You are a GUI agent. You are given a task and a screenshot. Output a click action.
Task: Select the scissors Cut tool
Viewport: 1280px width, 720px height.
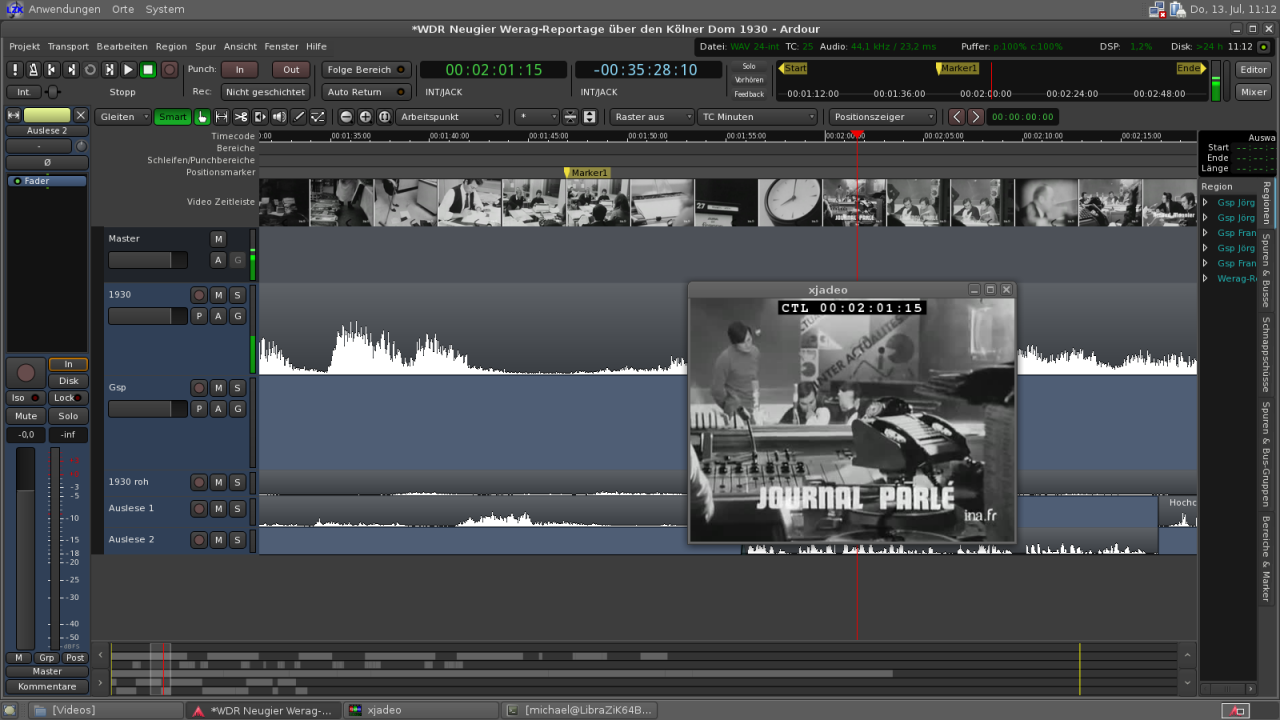(241, 117)
